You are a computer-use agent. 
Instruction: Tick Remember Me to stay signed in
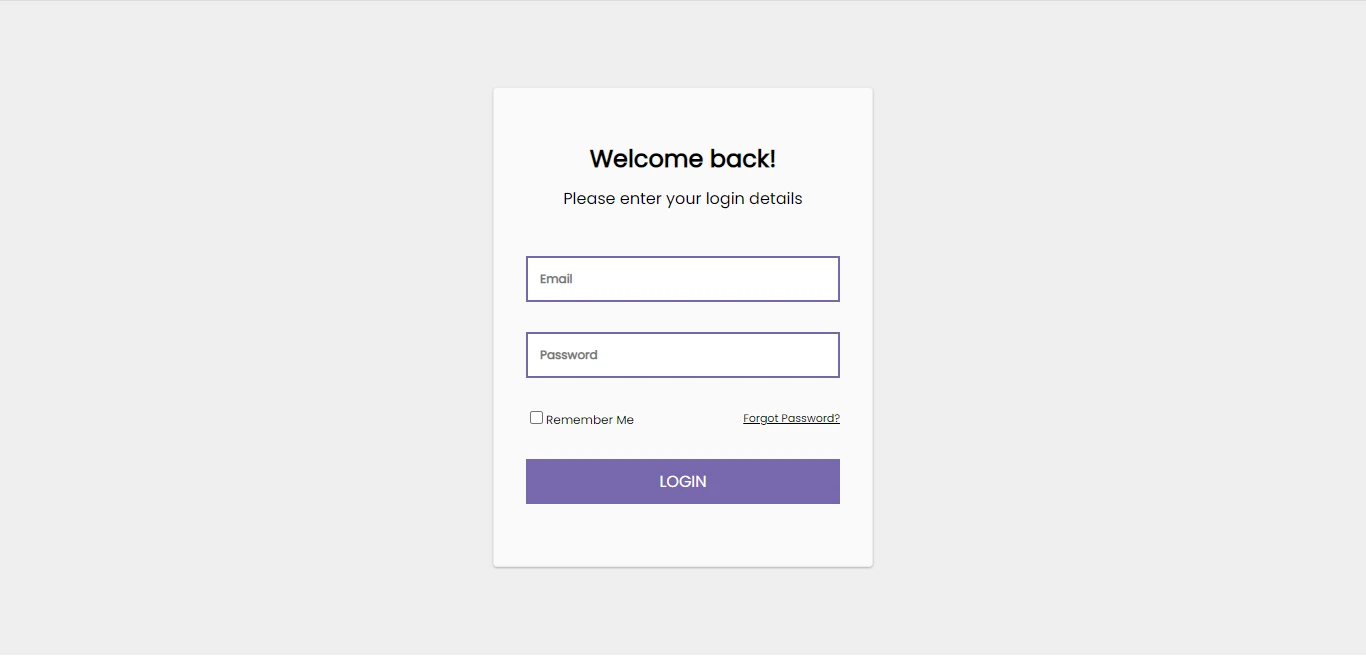coord(536,417)
